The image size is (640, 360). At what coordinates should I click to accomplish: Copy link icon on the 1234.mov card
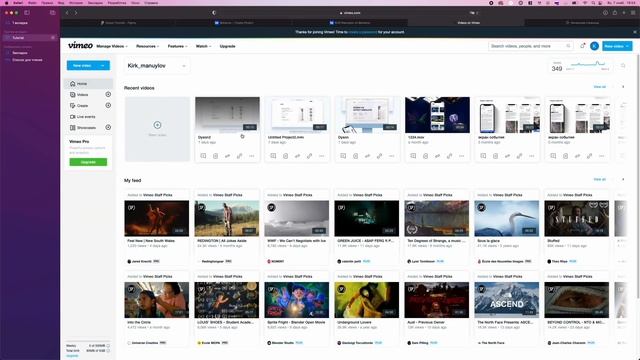click(449, 156)
